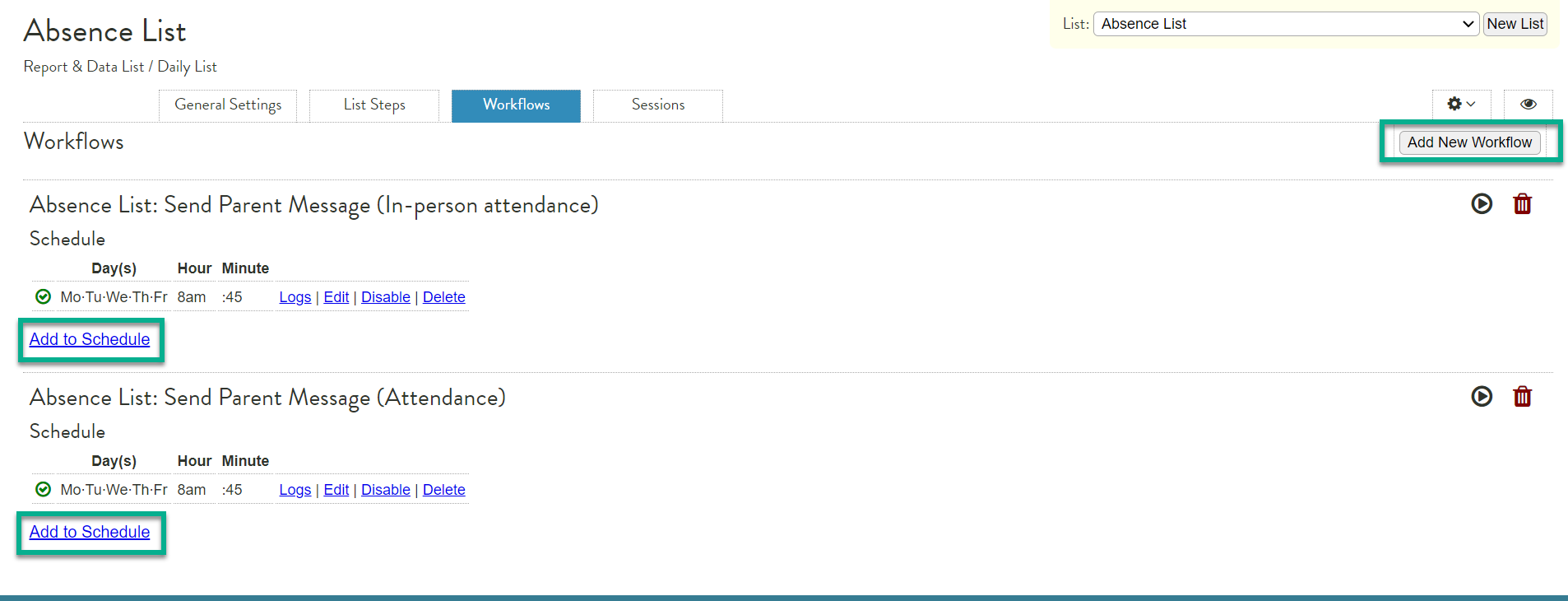Disable the Attendance workflow schedule
This screenshot has width=1568, height=601.
[x=385, y=490]
